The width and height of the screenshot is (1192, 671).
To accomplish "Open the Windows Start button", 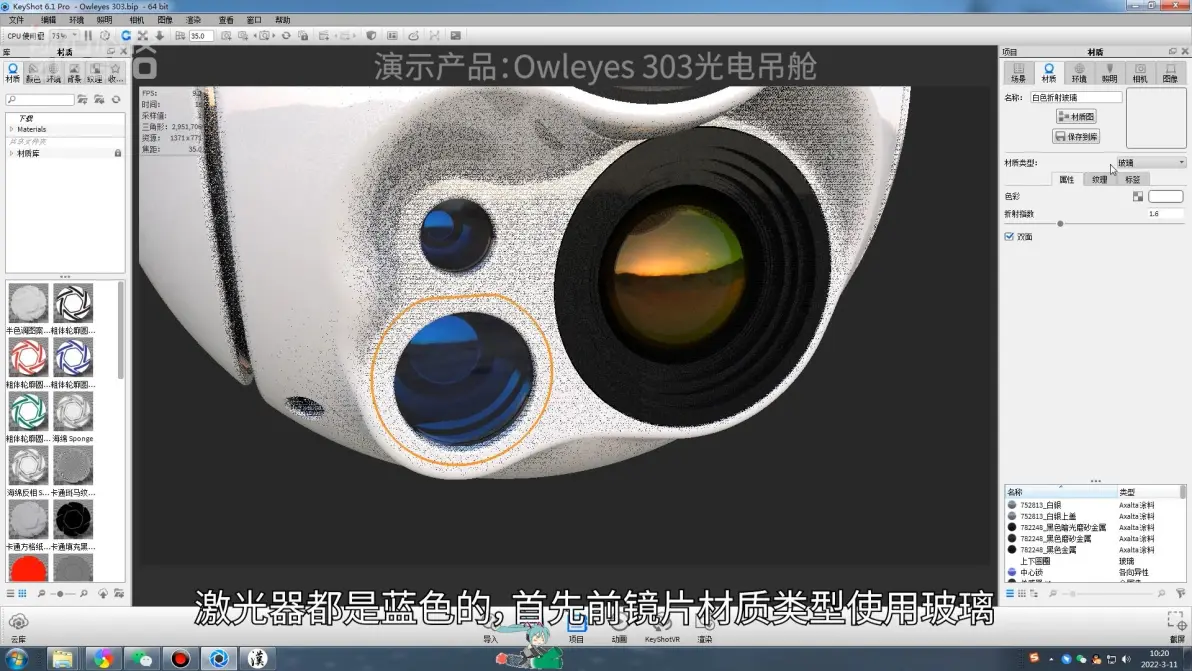I will click(16, 658).
